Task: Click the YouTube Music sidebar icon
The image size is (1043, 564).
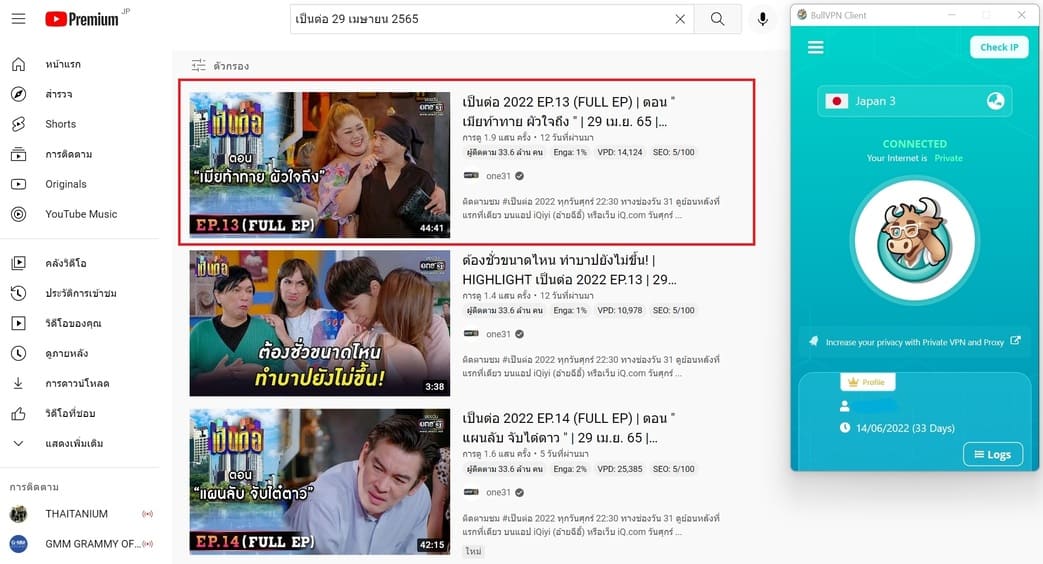Action: pyautogui.click(x=19, y=213)
